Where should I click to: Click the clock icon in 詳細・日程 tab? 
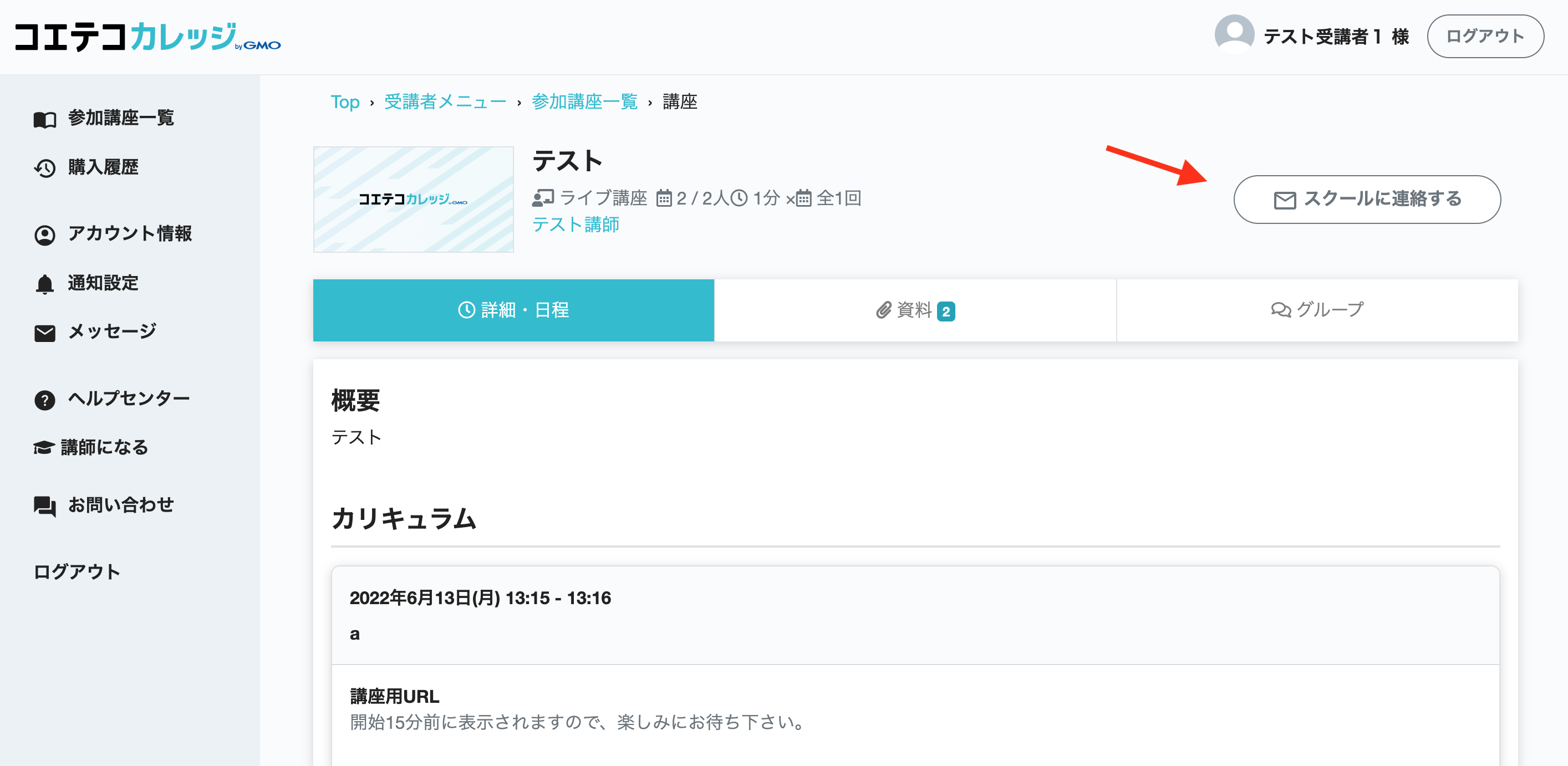(466, 310)
